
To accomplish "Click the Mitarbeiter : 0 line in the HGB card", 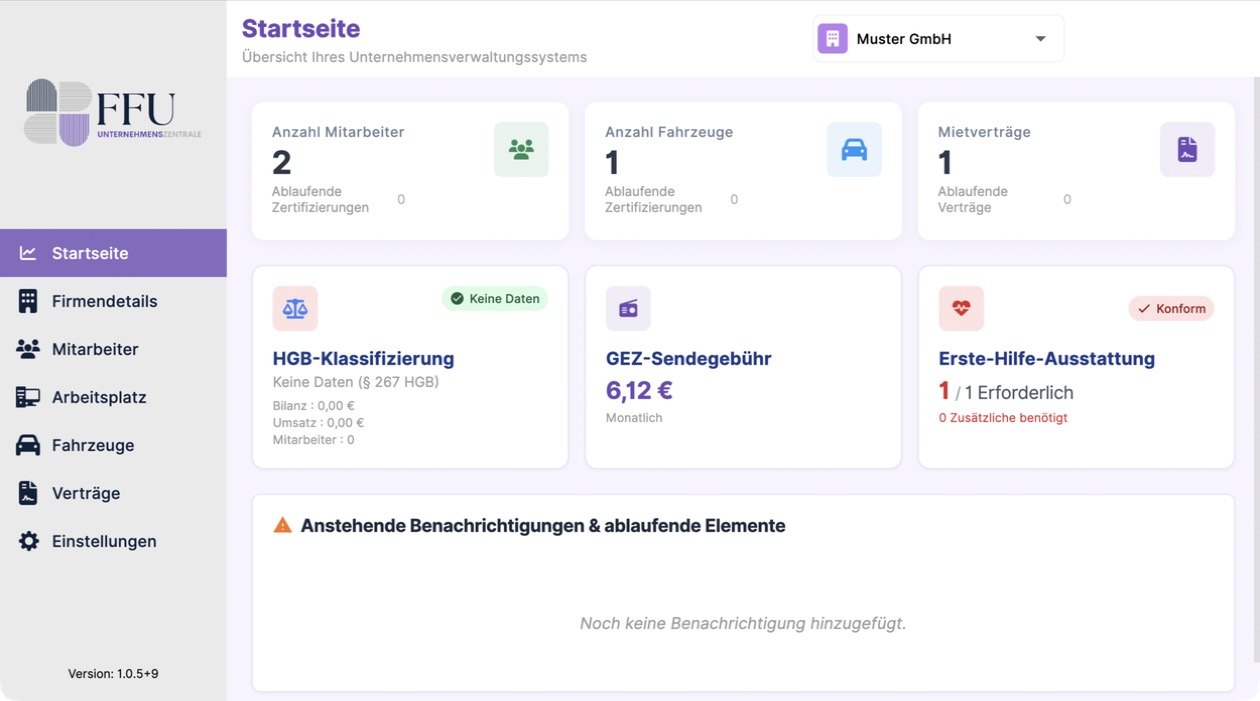I will [314, 440].
